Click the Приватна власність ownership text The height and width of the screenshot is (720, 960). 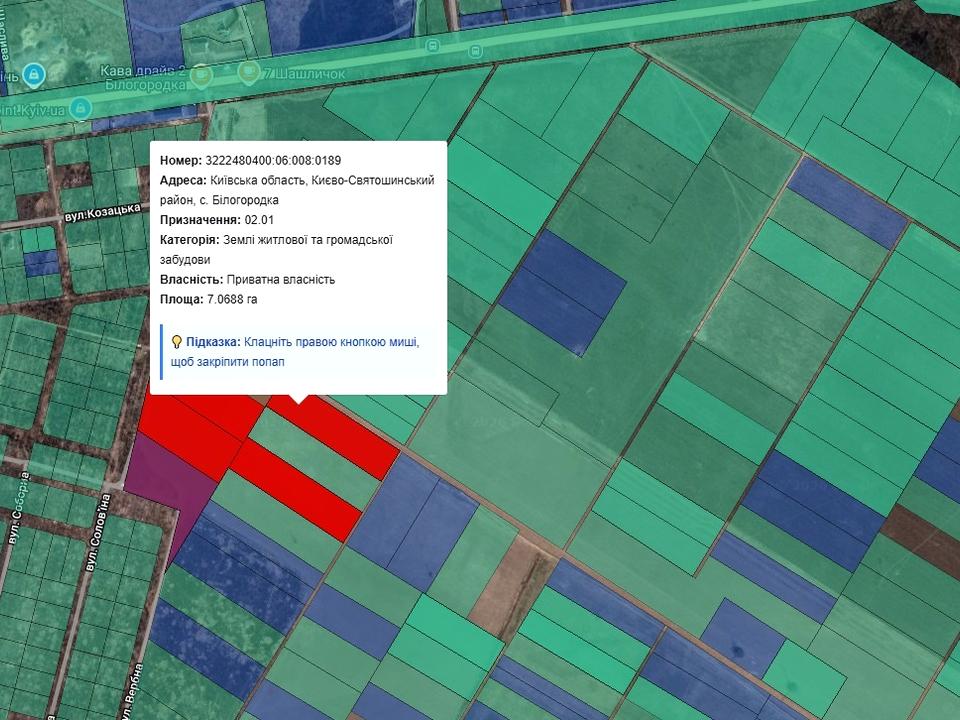click(x=281, y=279)
